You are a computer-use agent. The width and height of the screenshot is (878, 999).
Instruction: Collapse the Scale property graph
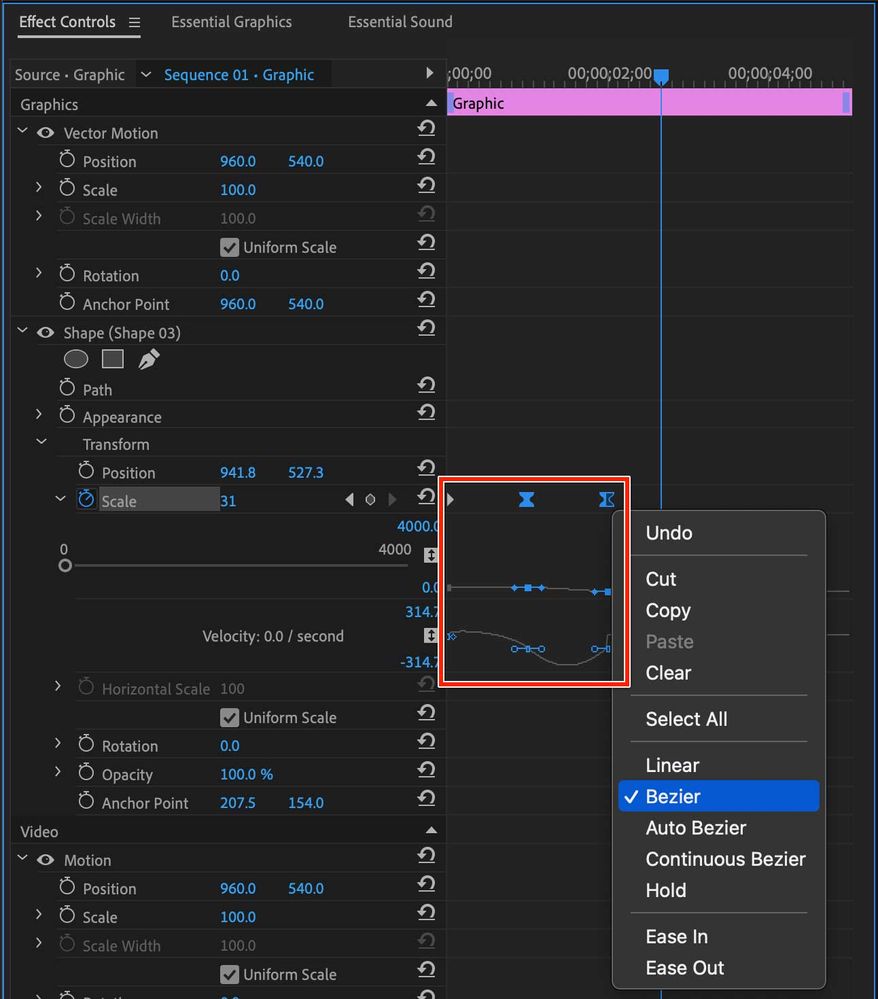click(x=59, y=498)
